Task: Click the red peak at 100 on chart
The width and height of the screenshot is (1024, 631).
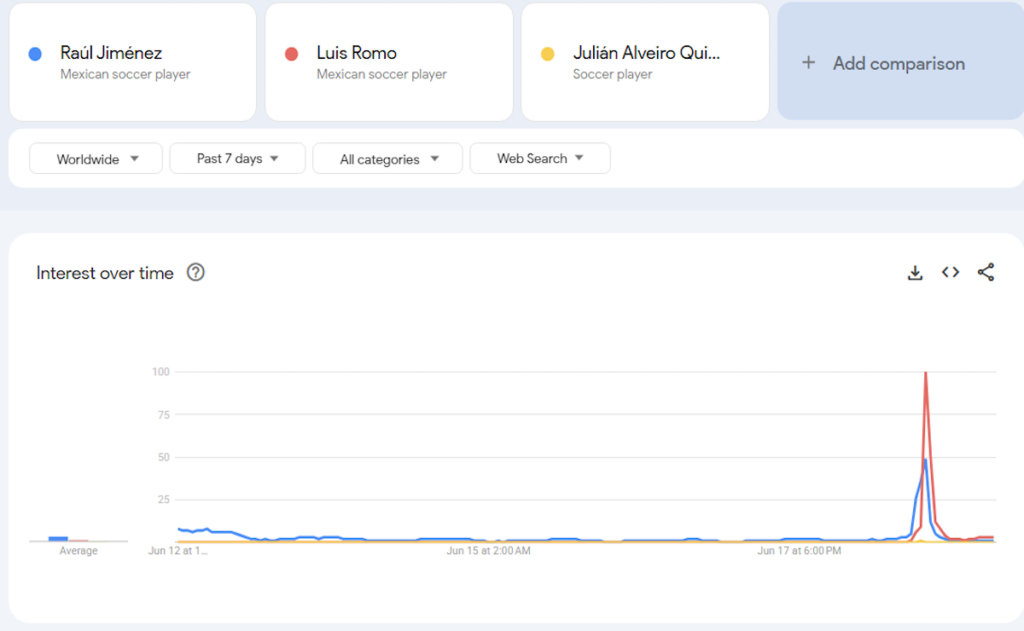Action: coord(925,373)
